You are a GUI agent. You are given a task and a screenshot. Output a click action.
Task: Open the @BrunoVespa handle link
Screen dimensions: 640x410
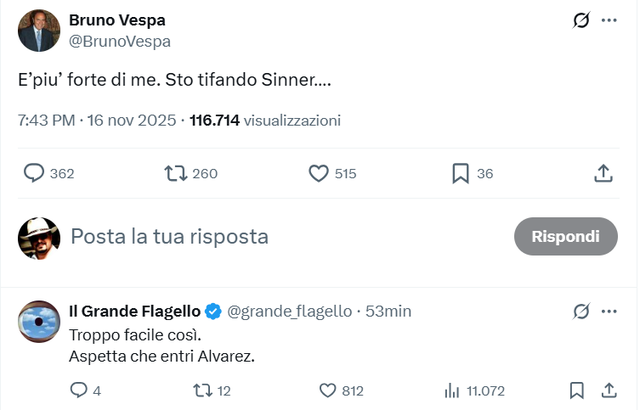click(x=119, y=41)
